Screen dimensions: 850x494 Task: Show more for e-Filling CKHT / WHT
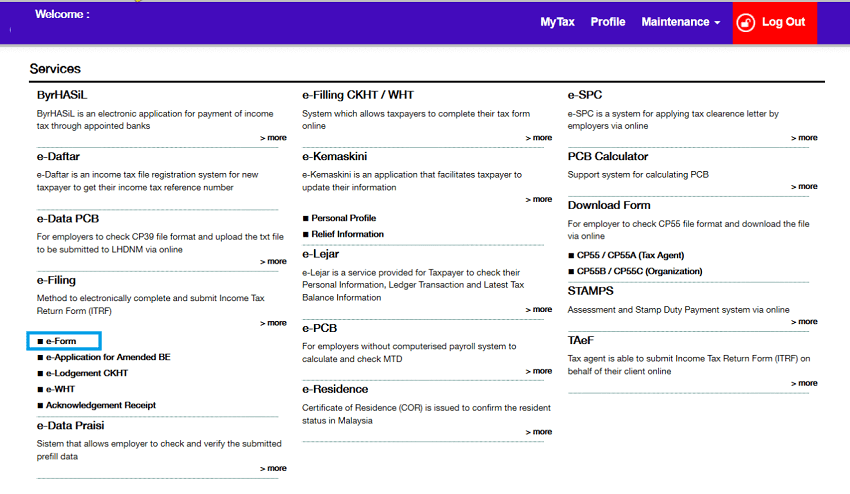click(x=539, y=138)
